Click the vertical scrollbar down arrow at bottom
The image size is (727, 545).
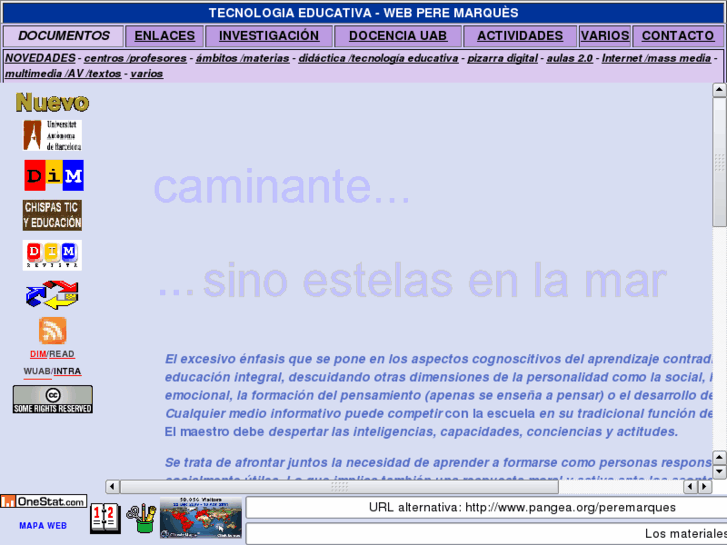tap(719, 472)
